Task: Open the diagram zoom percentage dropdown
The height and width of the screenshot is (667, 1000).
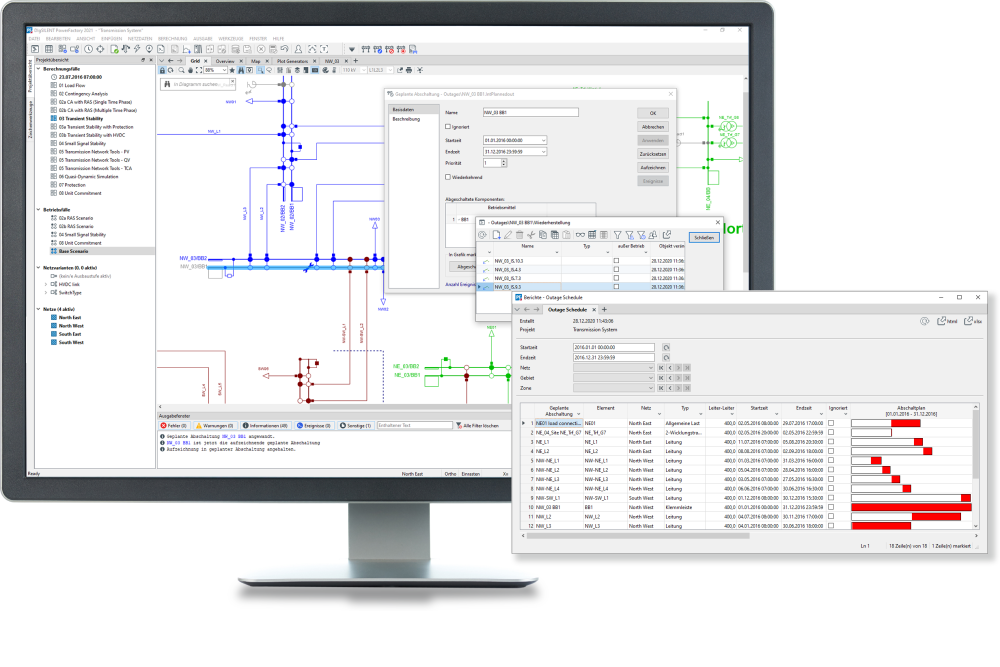Action: [x=224, y=70]
